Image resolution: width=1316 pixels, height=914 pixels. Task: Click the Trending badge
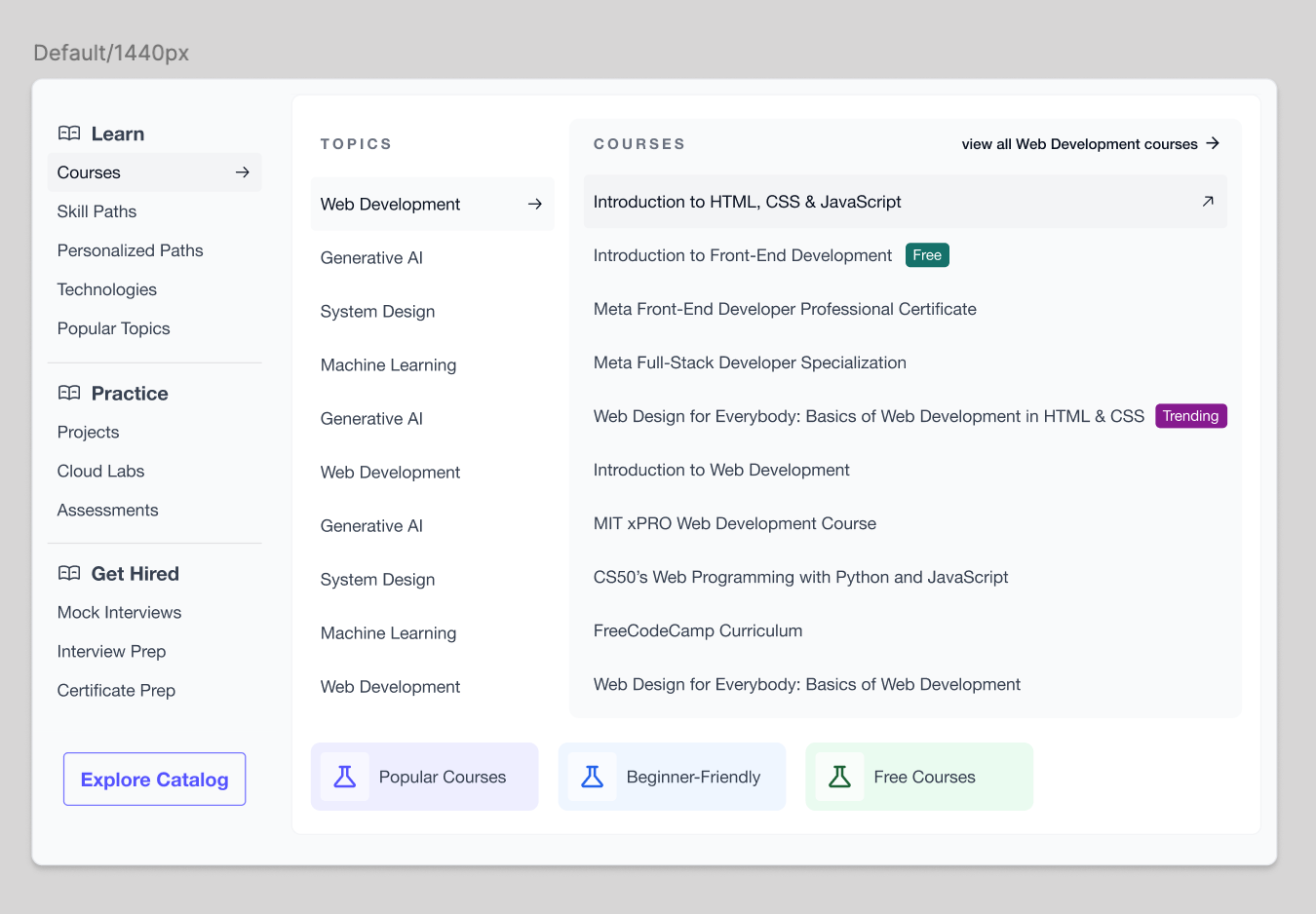[x=1191, y=416]
